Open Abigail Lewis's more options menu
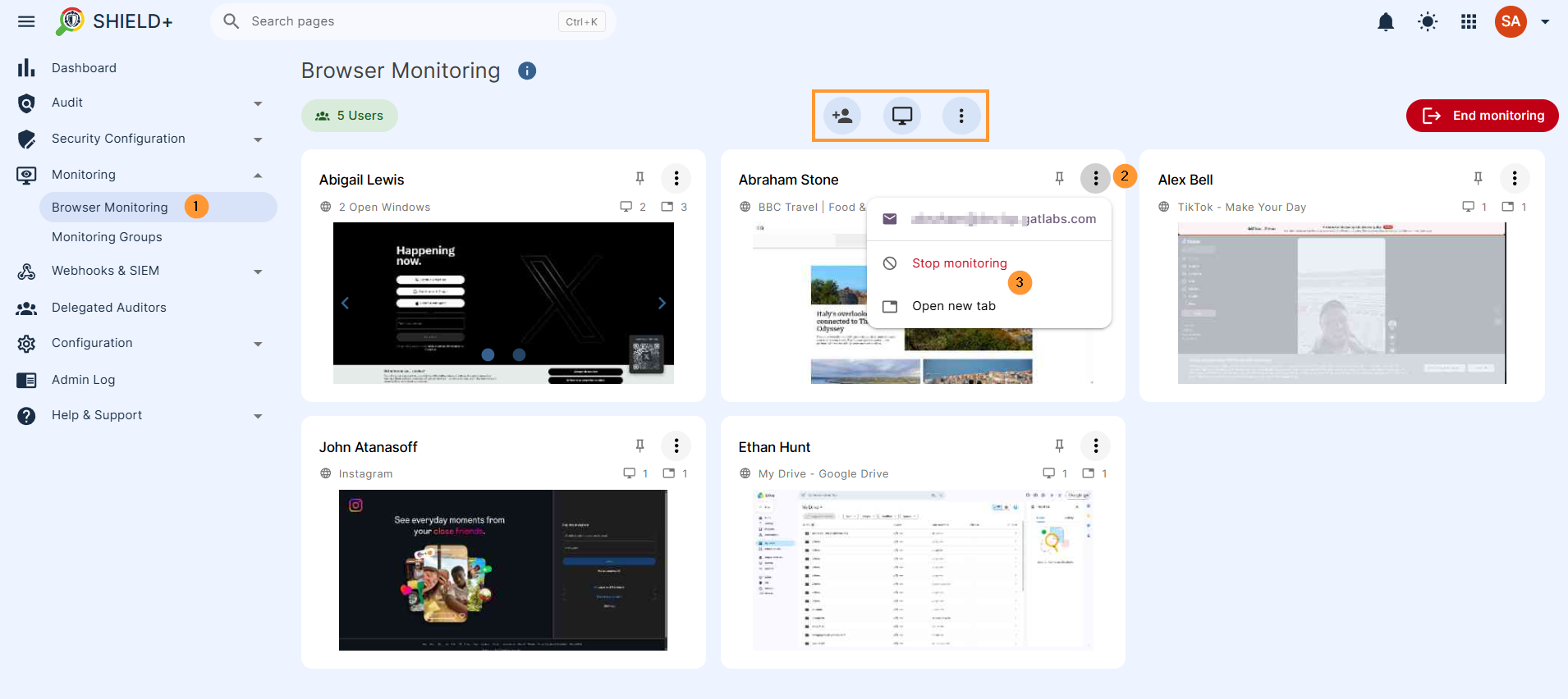Image resolution: width=1568 pixels, height=699 pixels. coord(676,178)
